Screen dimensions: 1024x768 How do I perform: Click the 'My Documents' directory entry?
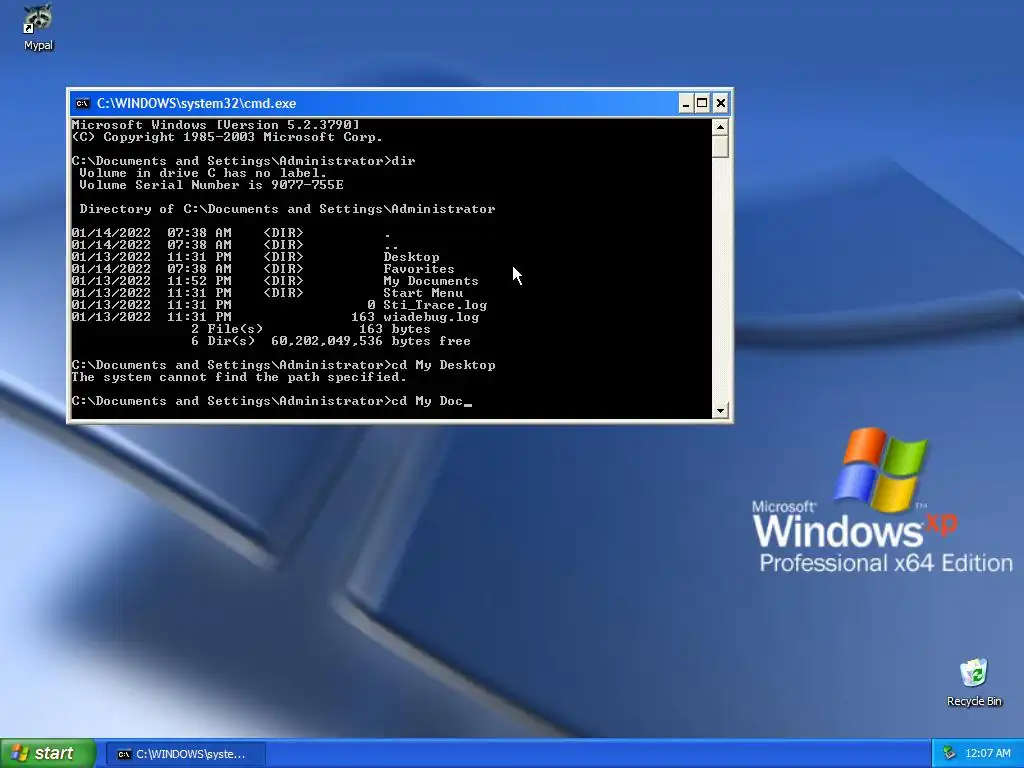pyautogui.click(x=431, y=281)
